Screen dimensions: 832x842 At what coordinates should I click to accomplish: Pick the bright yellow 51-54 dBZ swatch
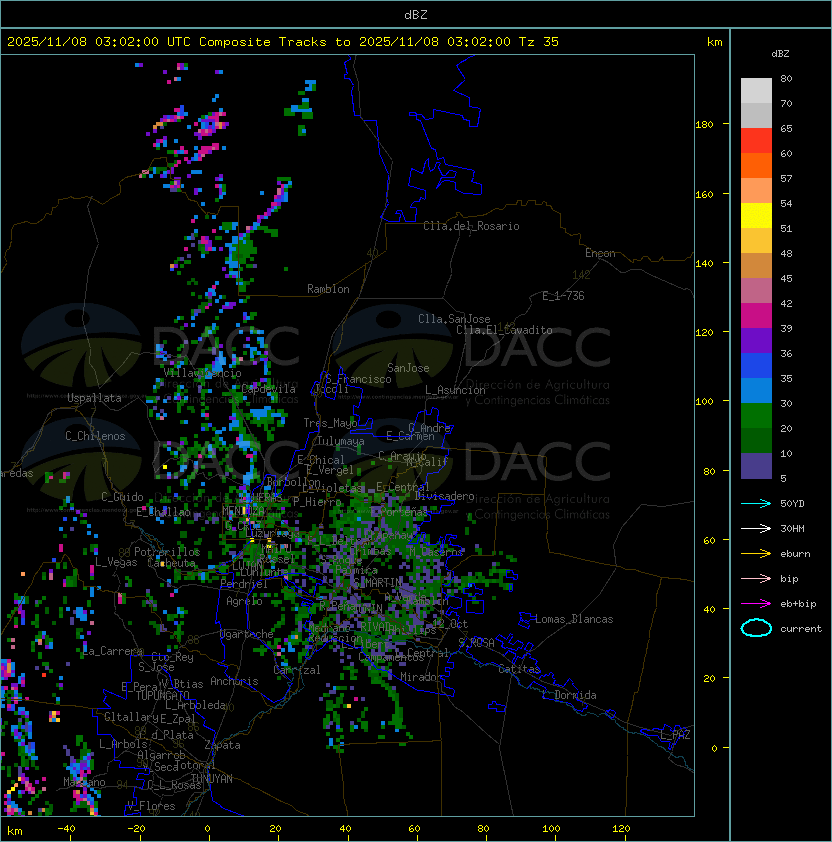[x=756, y=215]
